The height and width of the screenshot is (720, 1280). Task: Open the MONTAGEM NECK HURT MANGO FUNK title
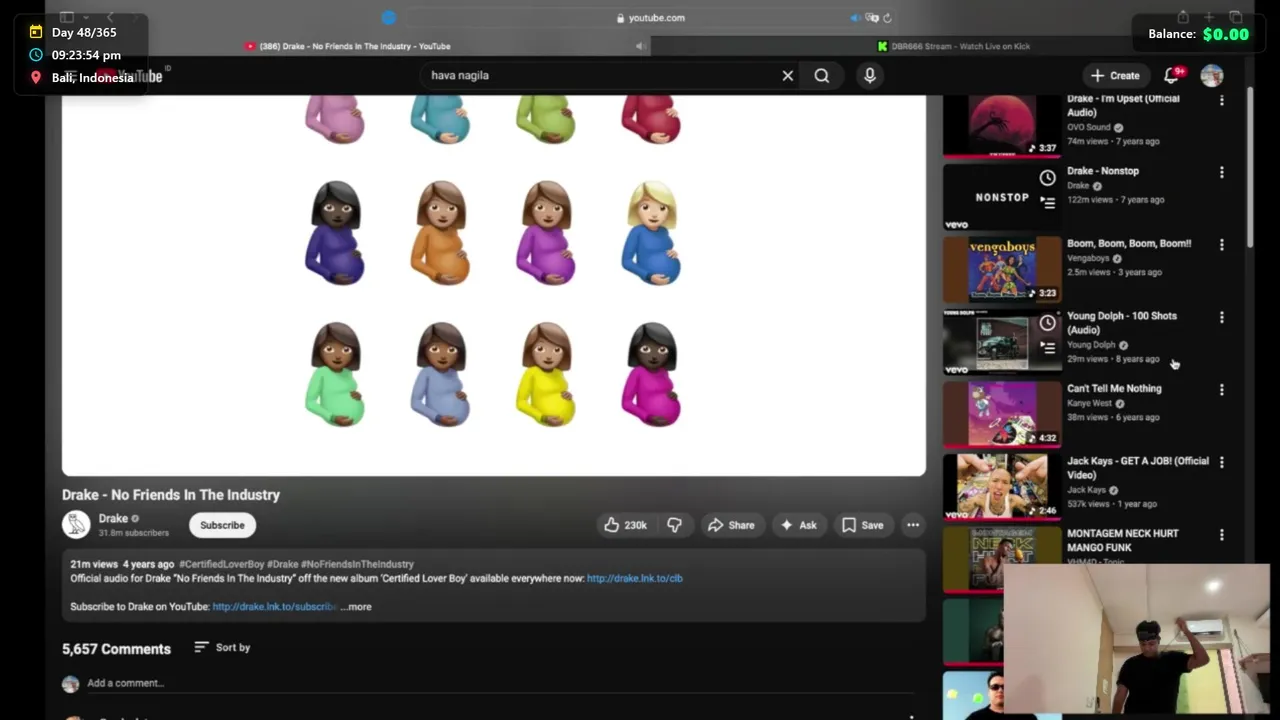pos(1122,540)
